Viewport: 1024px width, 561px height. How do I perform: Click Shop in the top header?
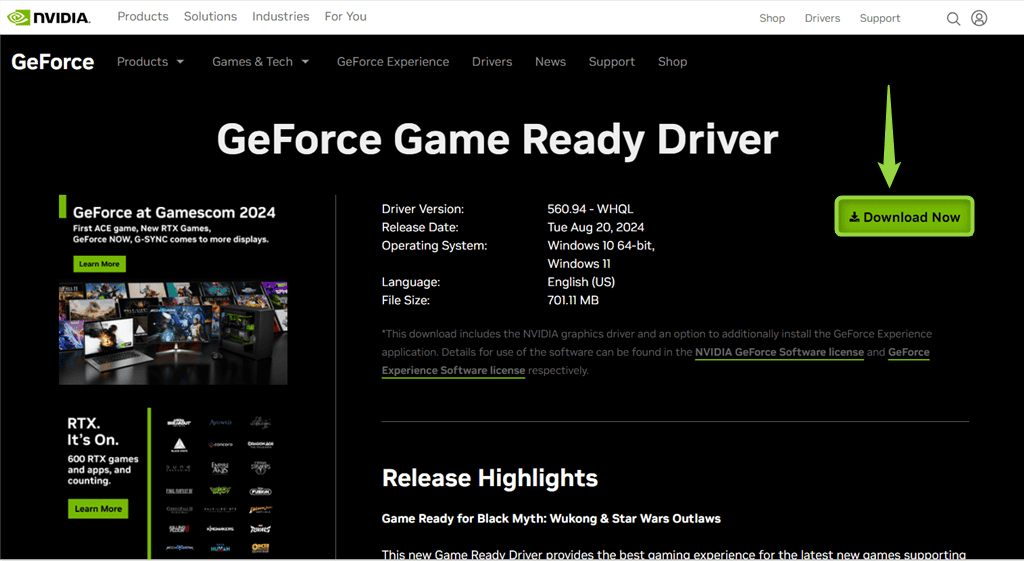click(771, 18)
